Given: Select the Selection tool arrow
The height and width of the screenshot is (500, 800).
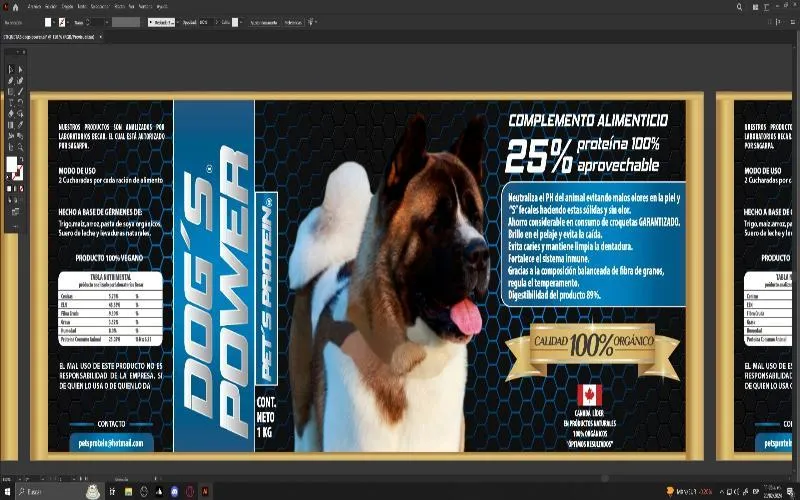Looking at the screenshot, I should (11, 69).
